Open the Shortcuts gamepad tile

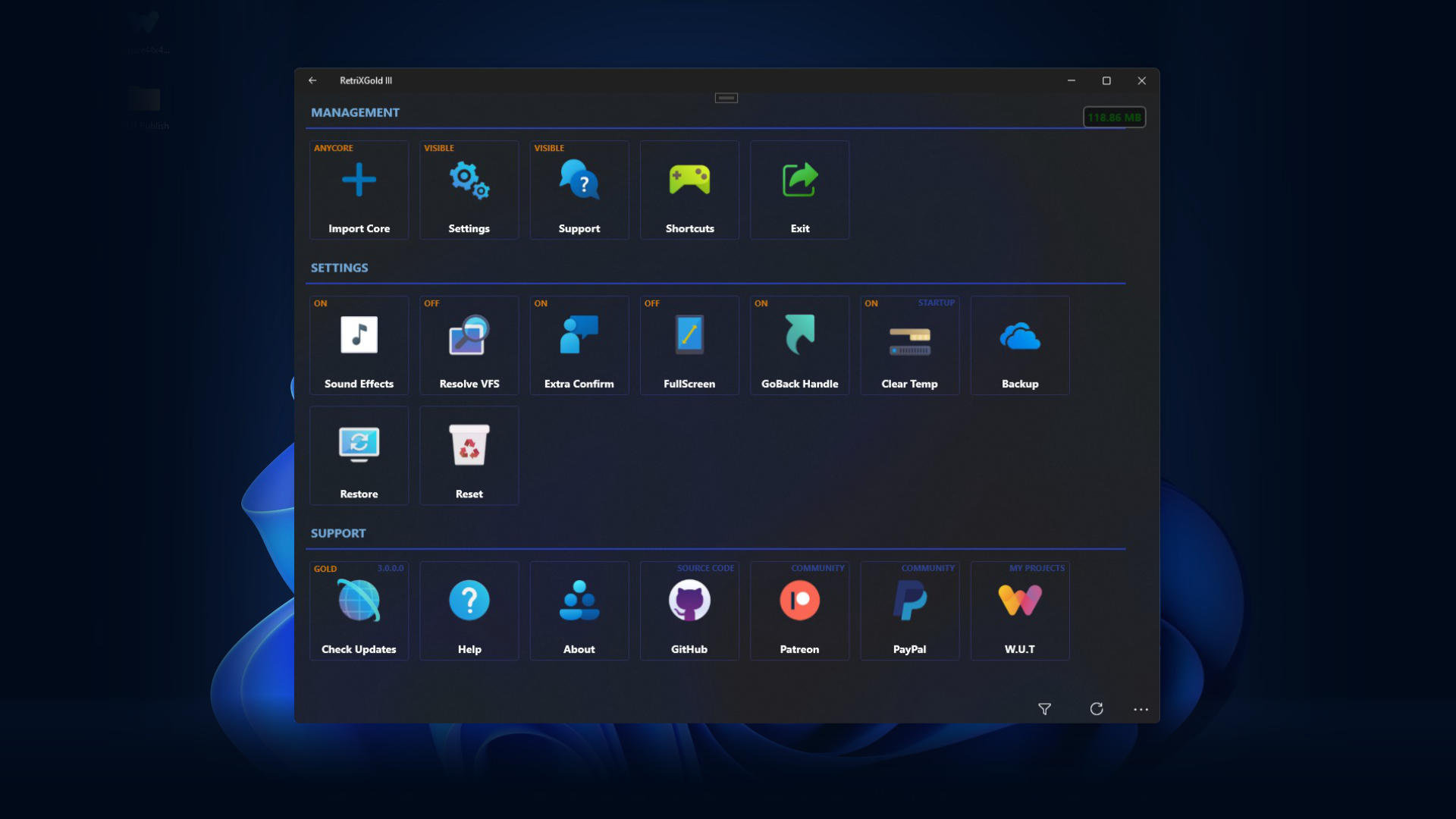(x=689, y=190)
